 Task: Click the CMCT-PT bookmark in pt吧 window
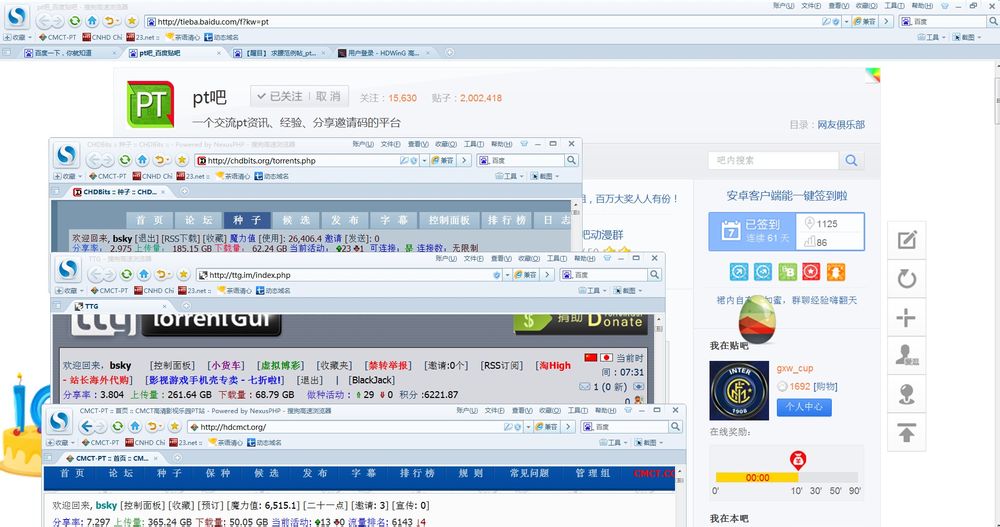[x=57, y=37]
